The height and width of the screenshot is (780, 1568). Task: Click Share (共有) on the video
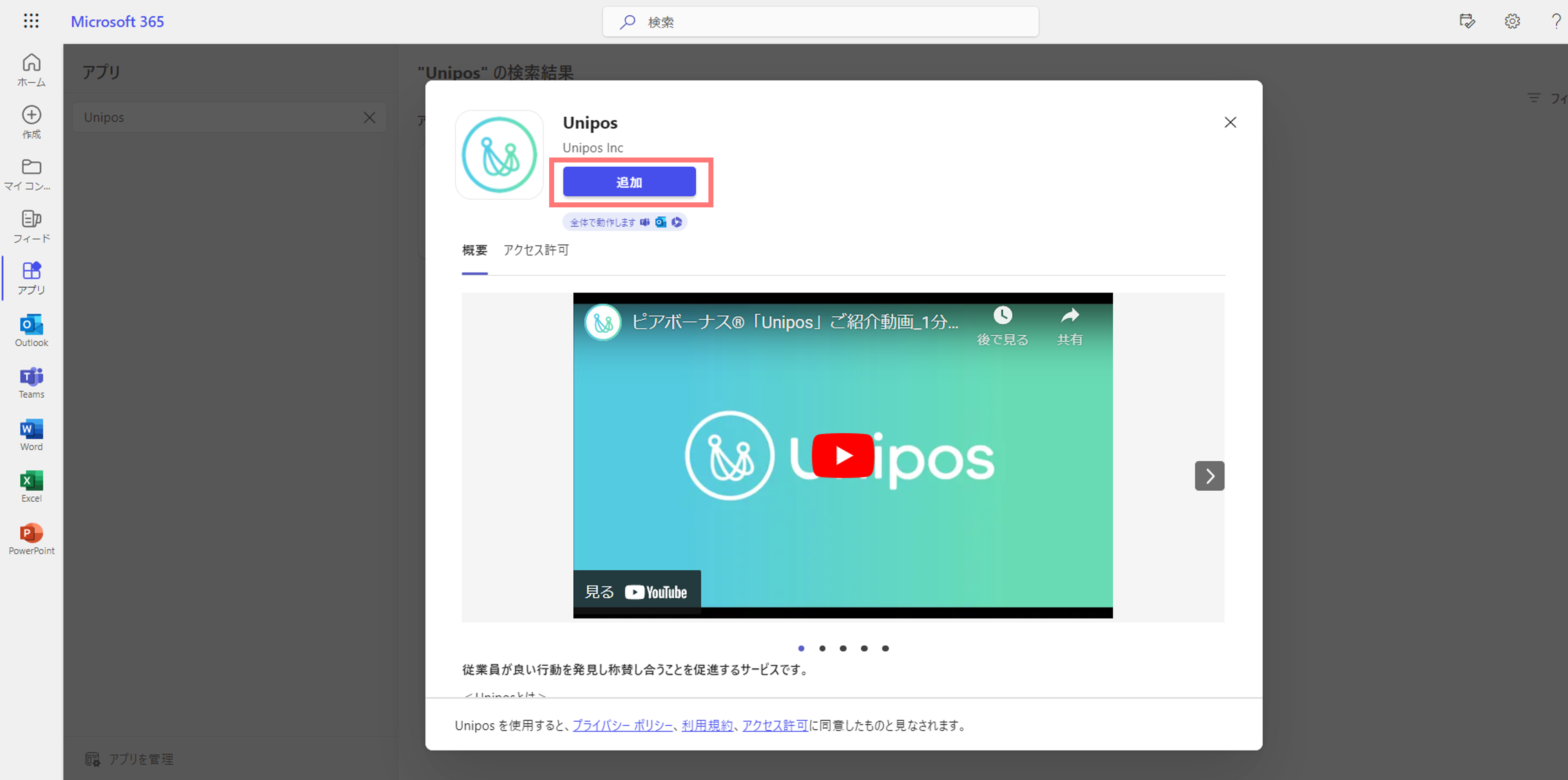(x=1069, y=327)
